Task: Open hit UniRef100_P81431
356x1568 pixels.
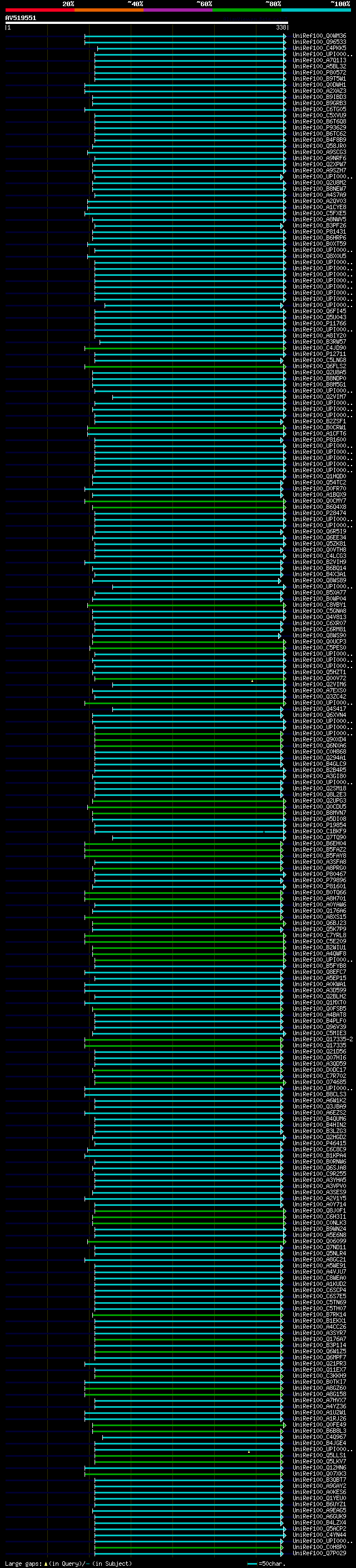Action: [319, 232]
